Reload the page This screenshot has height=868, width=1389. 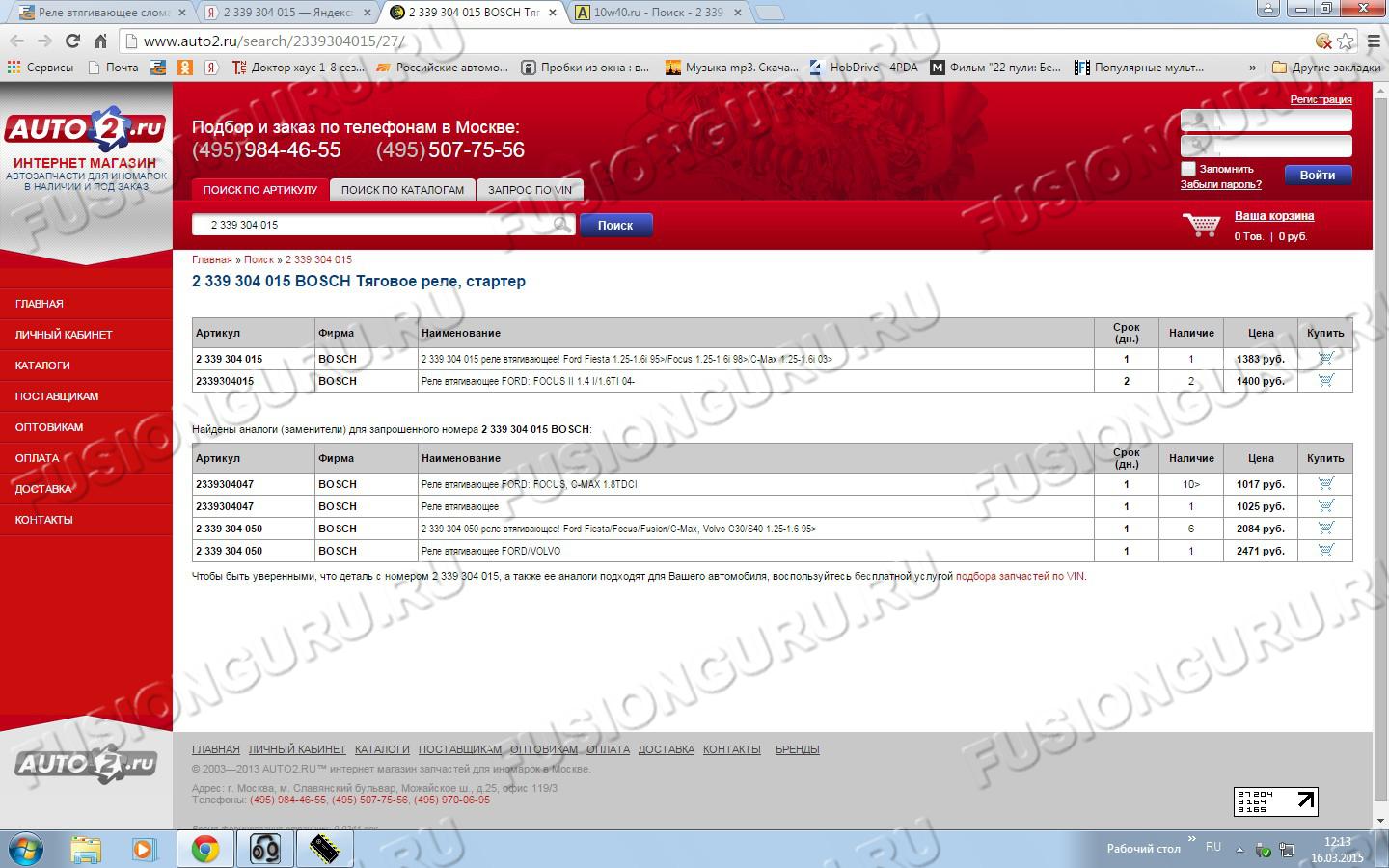(x=72, y=41)
